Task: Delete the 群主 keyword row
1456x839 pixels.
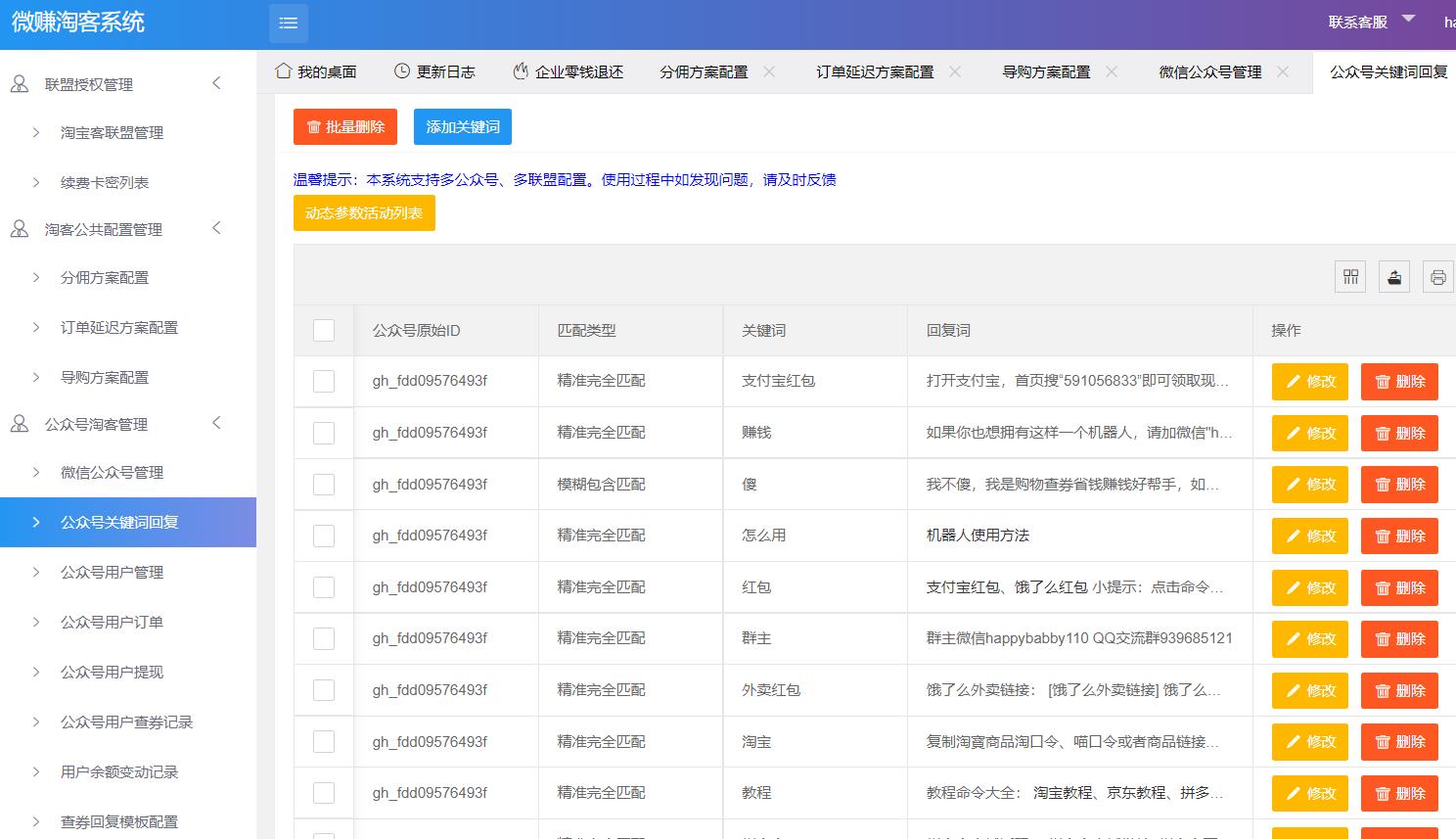Action: tap(1399, 638)
